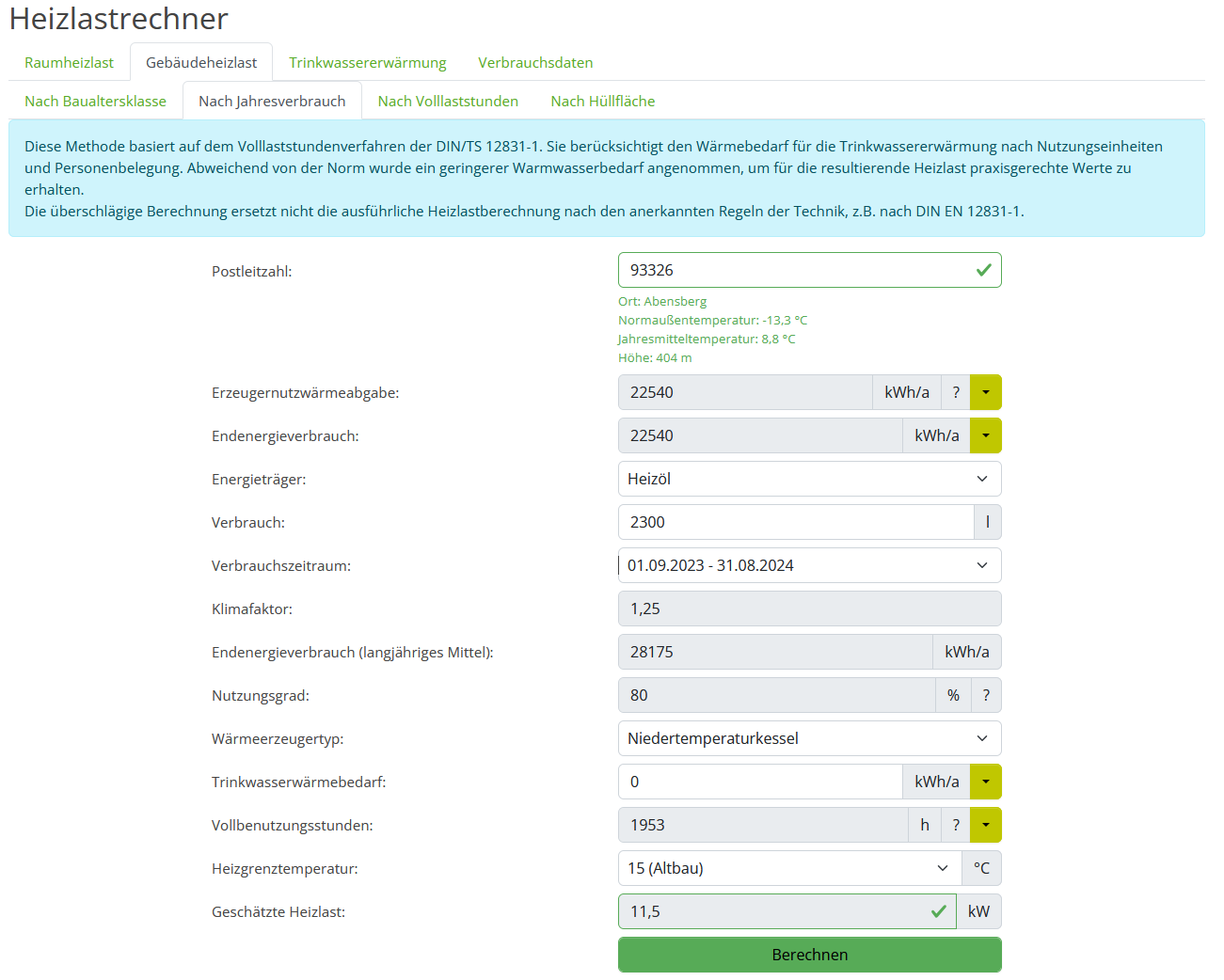The width and height of the screenshot is (1224, 980).
Task: Click the Trinkwasserwärmebedarf input field
Action: pos(760,782)
